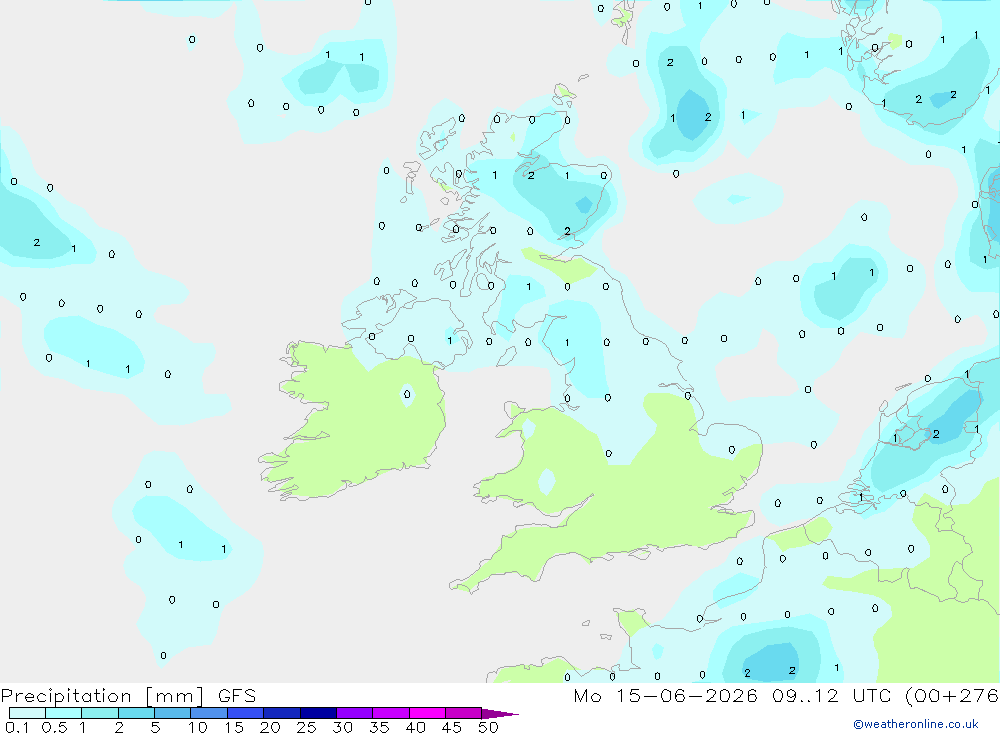This screenshot has height=733, width=1000.
Task: Click the arrow-shaped over-50 mm legend tip
Action: (499, 714)
